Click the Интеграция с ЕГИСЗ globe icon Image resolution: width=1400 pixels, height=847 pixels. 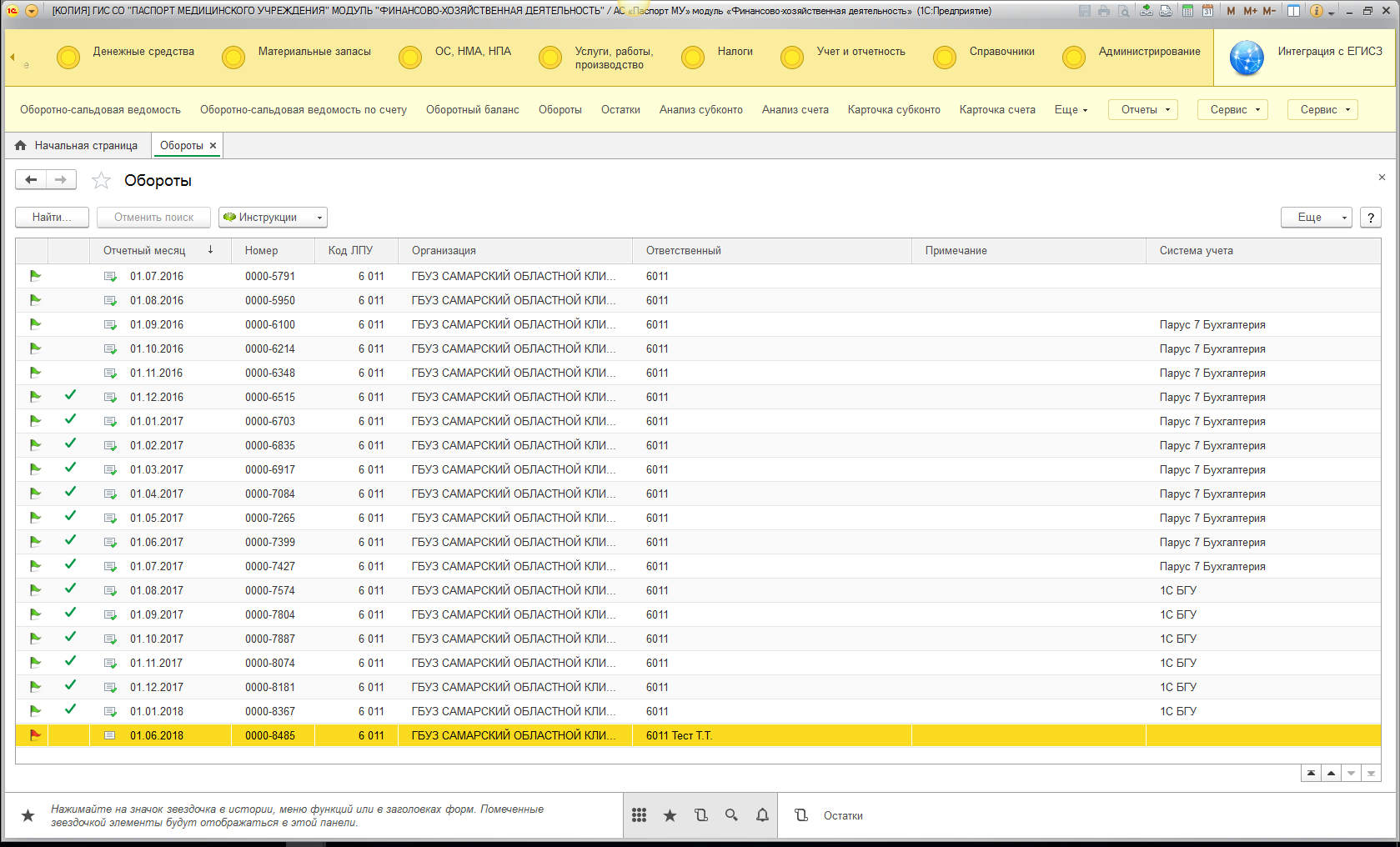point(1247,58)
